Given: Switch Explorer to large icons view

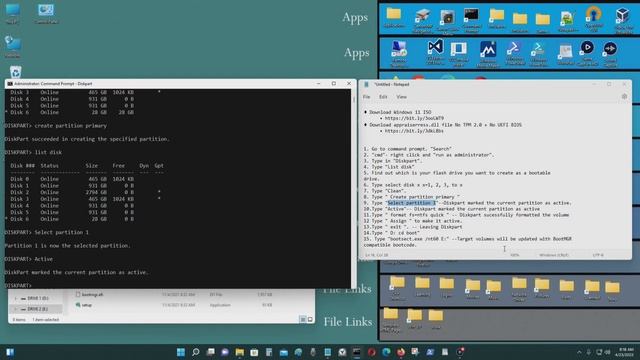Looking at the screenshot, I should point(310,319).
